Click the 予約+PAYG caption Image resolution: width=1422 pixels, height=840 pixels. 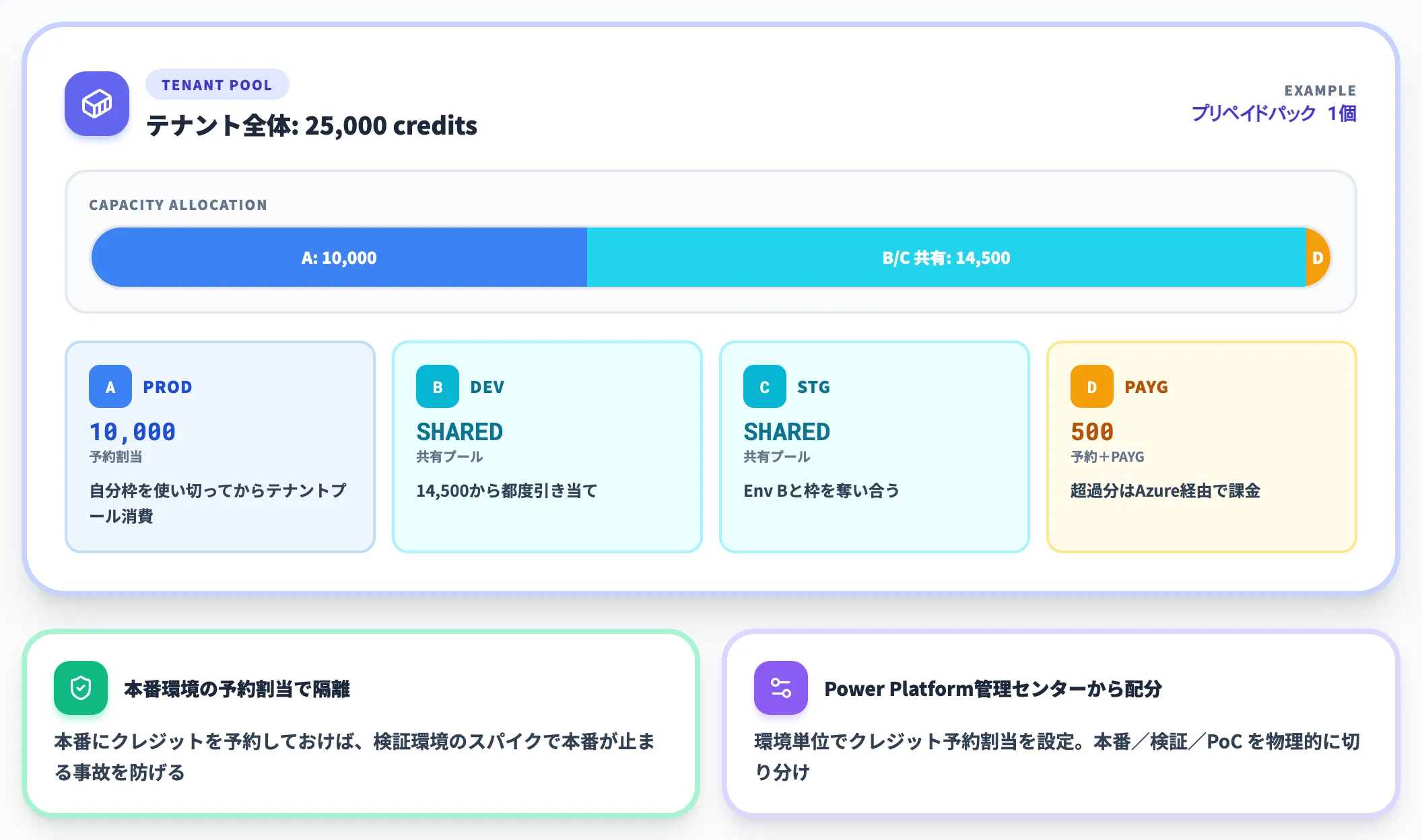point(1108,456)
